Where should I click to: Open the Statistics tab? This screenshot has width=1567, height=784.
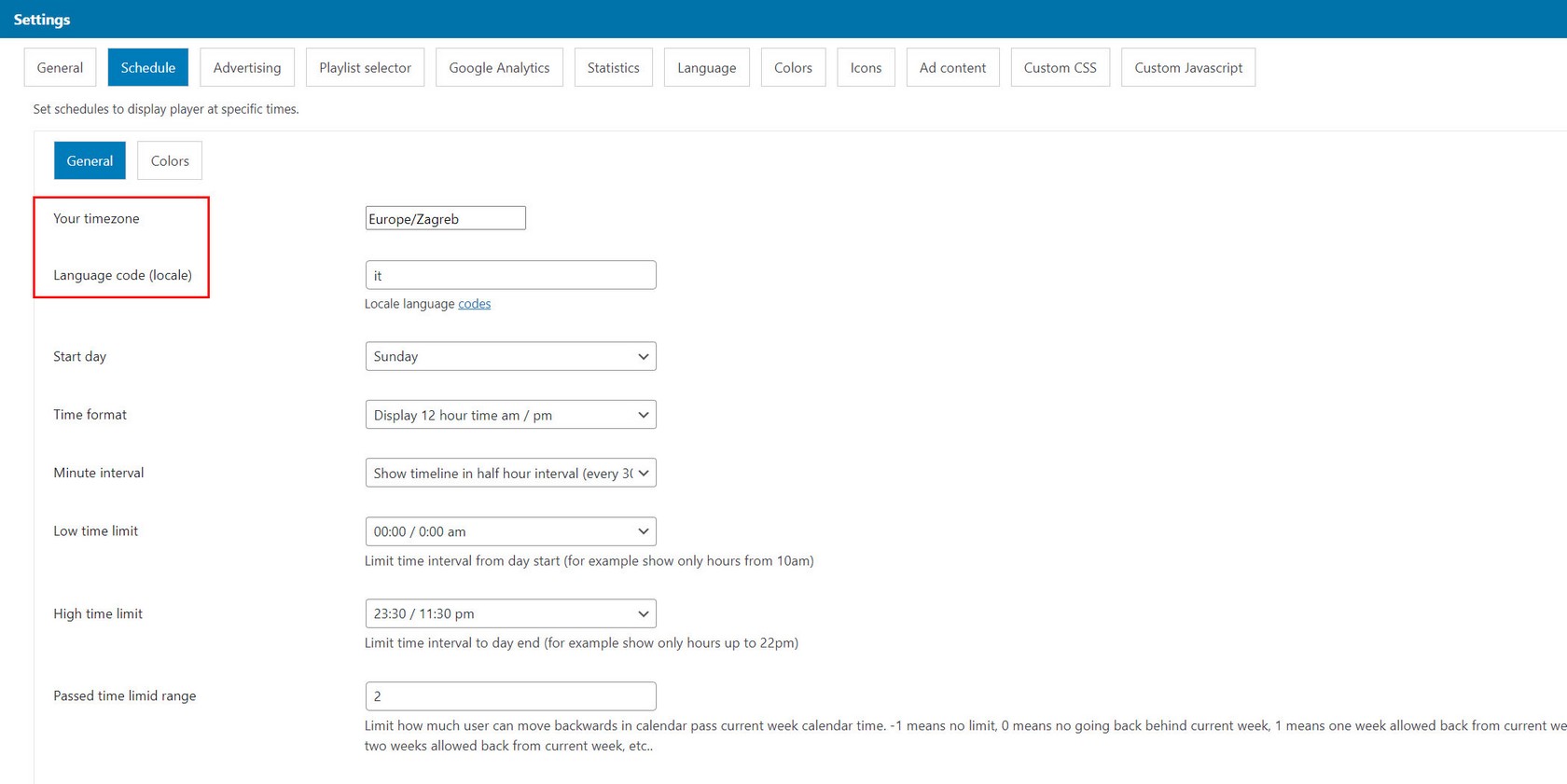[613, 67]
